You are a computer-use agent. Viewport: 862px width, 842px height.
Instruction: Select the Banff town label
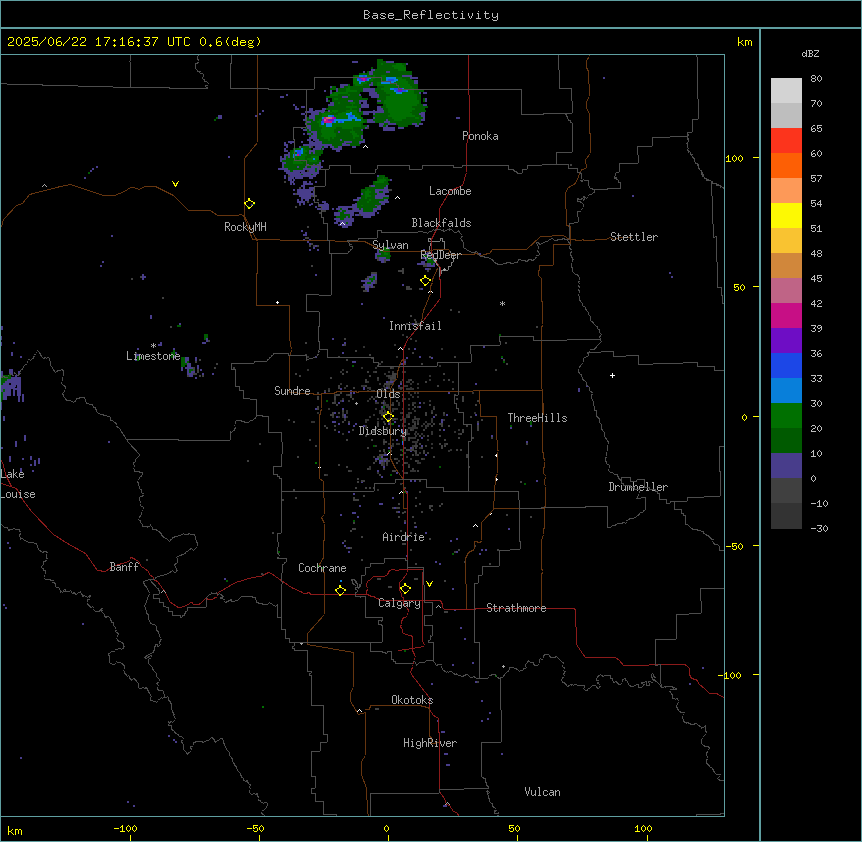tap(124, 567)
